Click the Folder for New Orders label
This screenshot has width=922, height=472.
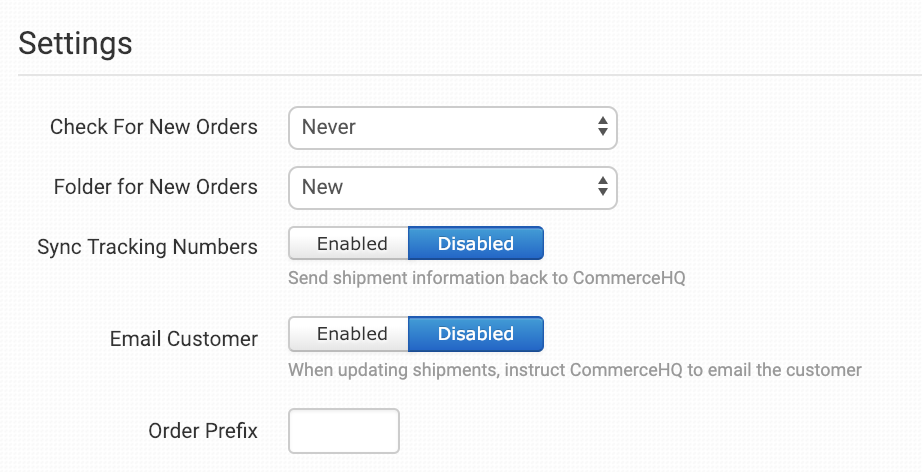click(x=155, y=187)
